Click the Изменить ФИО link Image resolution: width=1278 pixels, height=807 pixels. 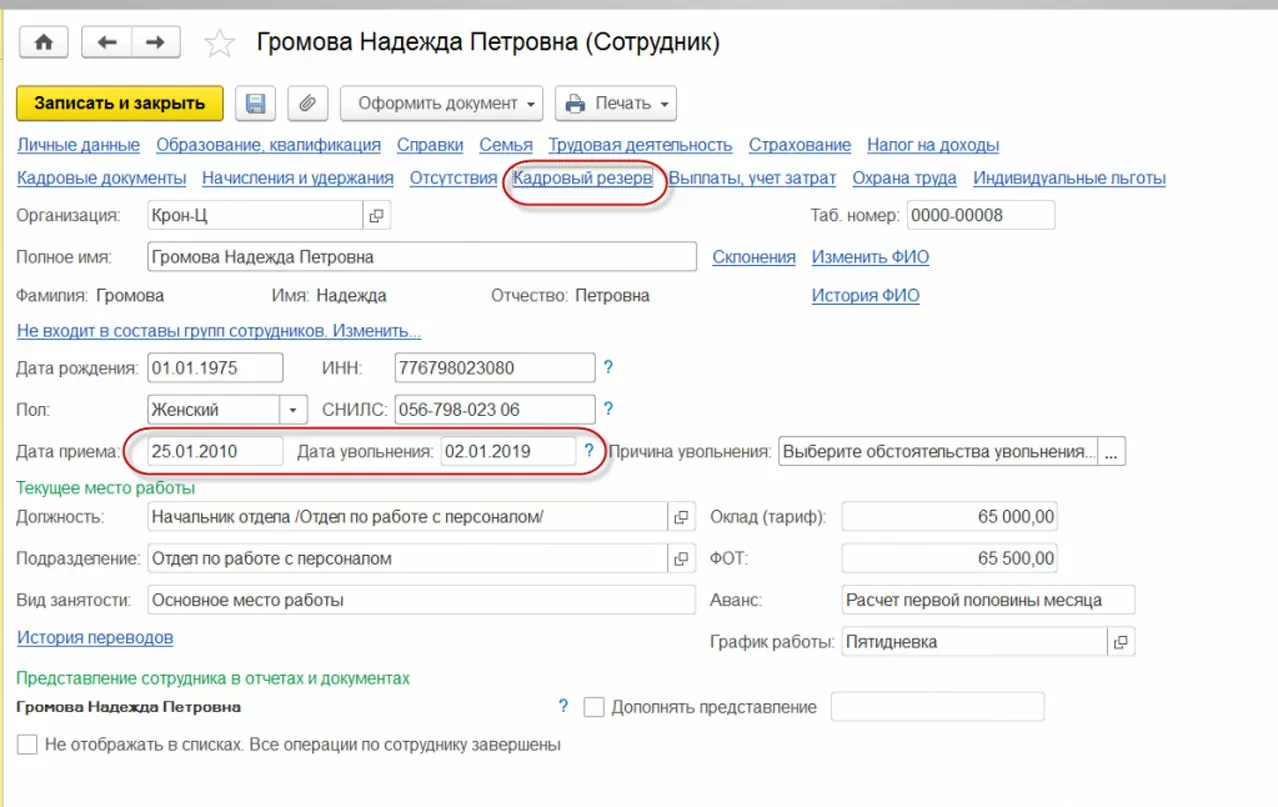870,257
